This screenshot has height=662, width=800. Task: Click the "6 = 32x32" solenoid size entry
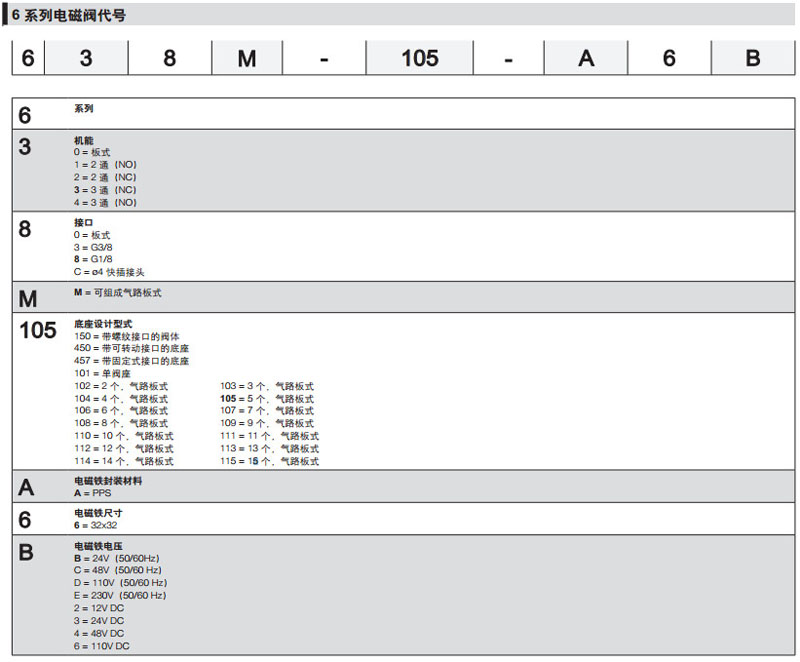96,525
